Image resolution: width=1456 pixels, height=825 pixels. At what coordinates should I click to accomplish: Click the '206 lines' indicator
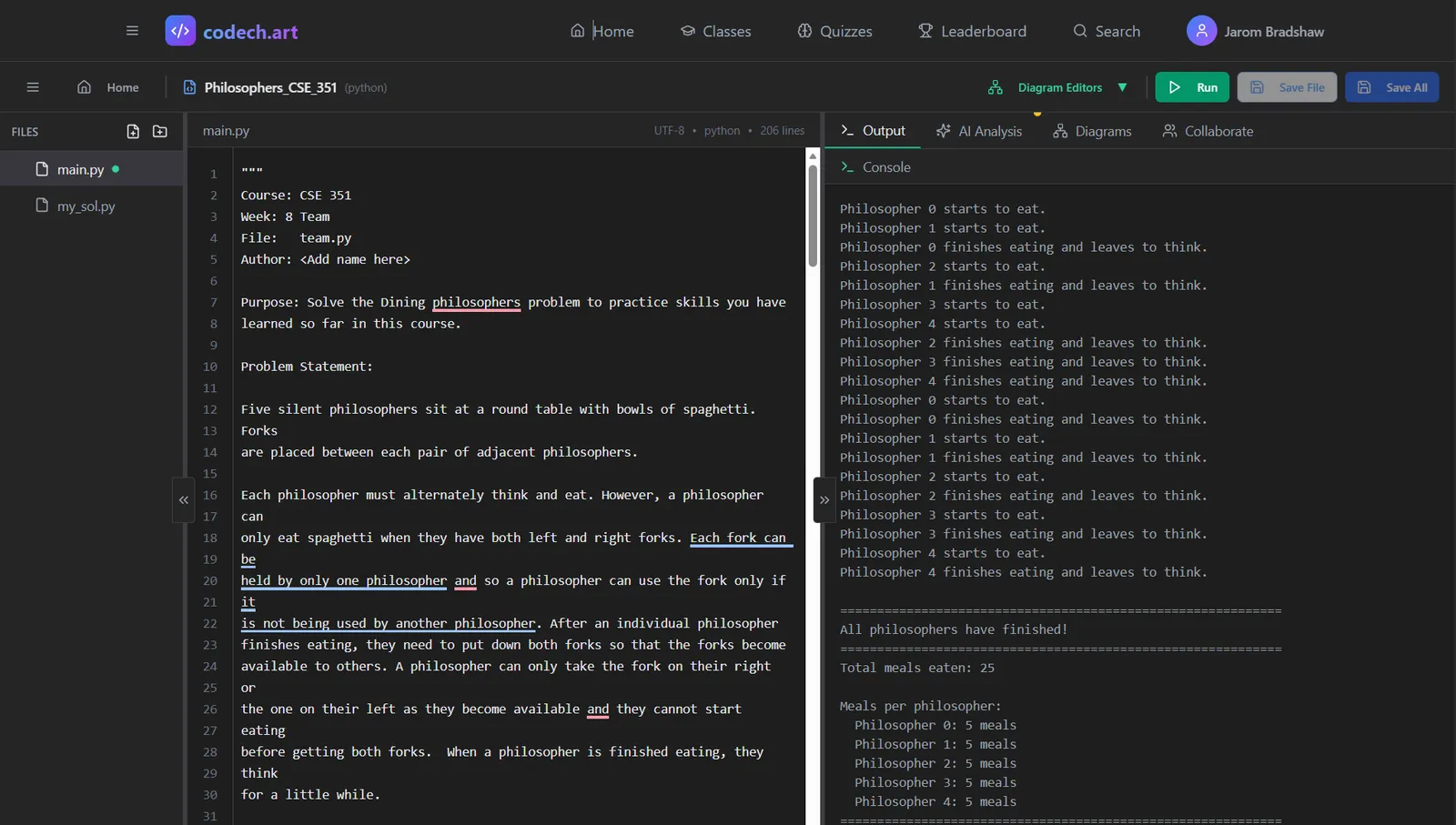783,131
